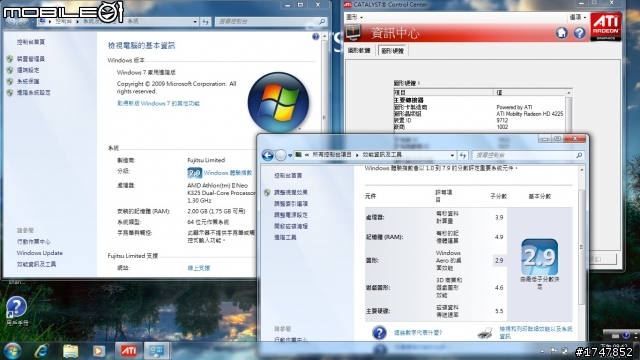Open 進階系統設定 in System sidebar
The height and width of the screenshot is (360, 640).
coord(33,93)
